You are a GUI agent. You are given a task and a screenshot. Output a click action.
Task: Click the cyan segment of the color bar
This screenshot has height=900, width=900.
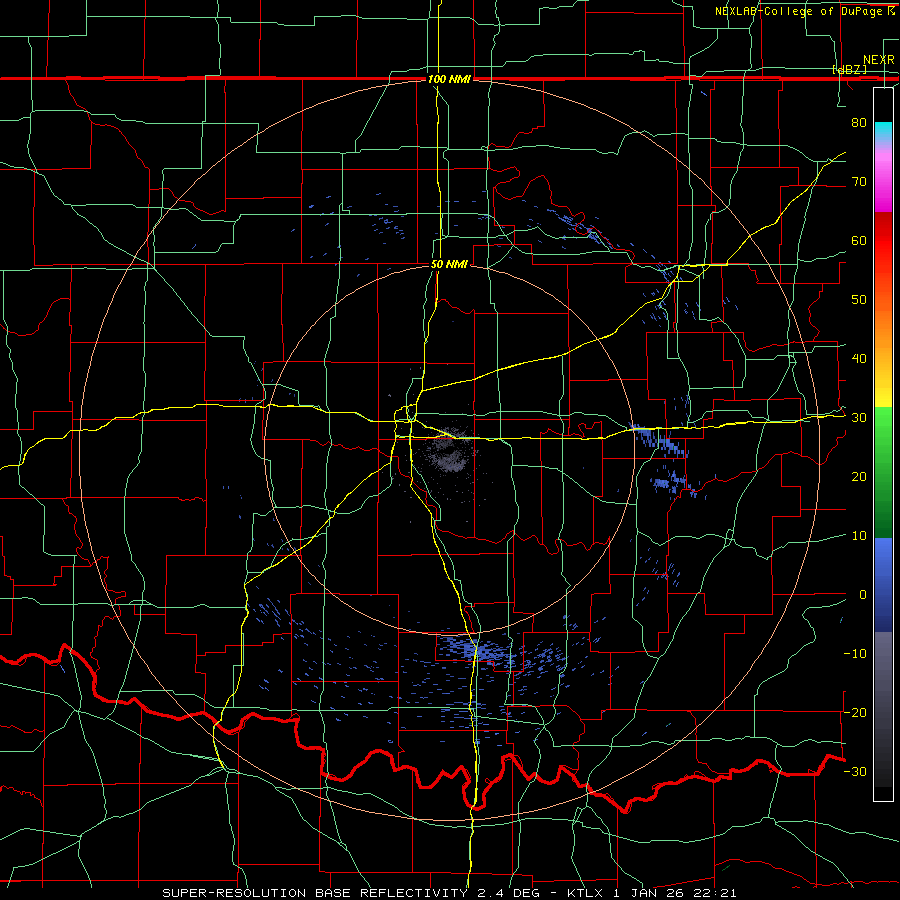click(883, 131)
